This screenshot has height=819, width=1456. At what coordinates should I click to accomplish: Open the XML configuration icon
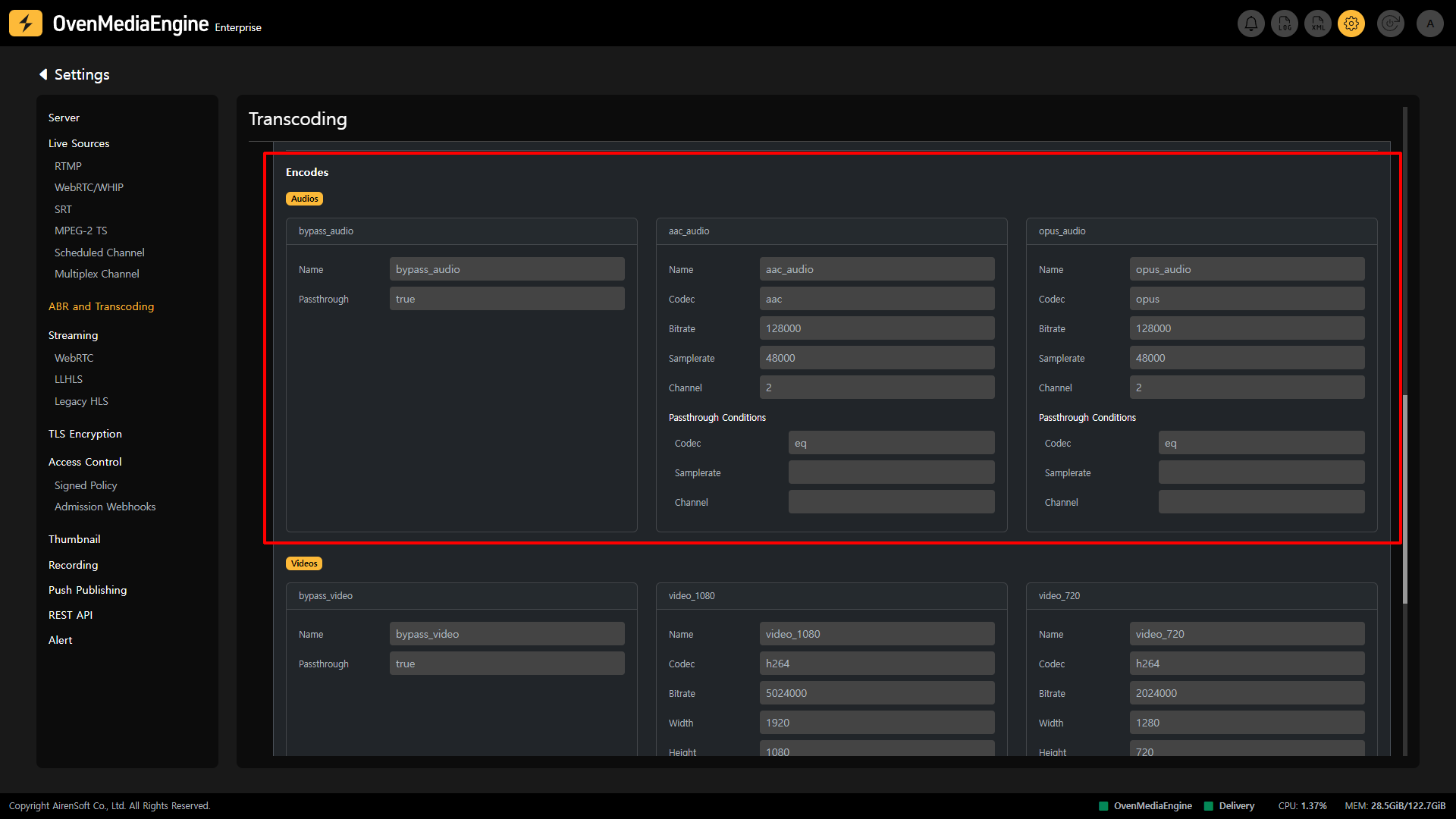[x=1318, y=24]
